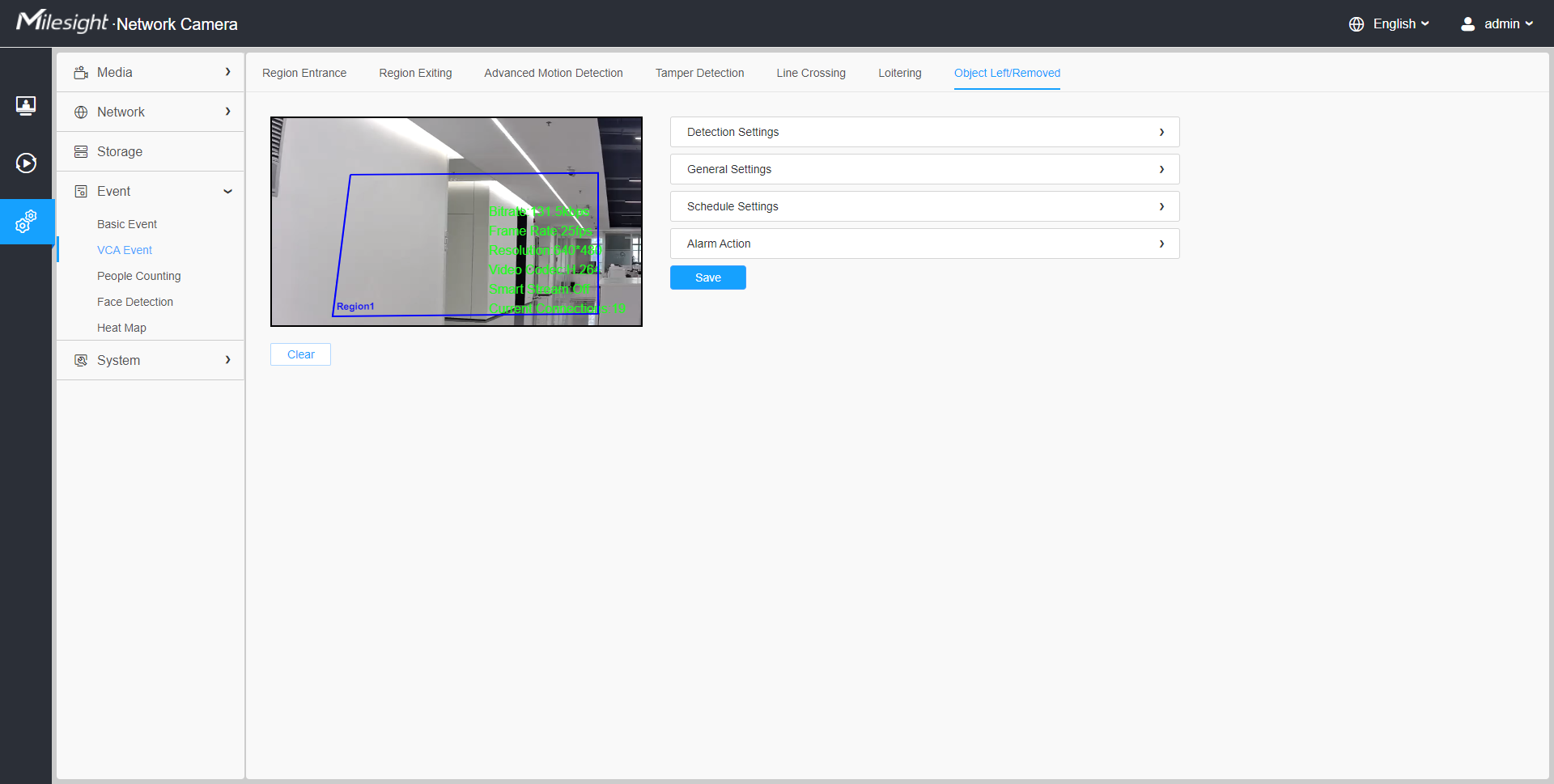Image resolution: width=1554 pixels, height=784 pixels.
Task: Click the Clear button under the preview
Action: (299, 354)
